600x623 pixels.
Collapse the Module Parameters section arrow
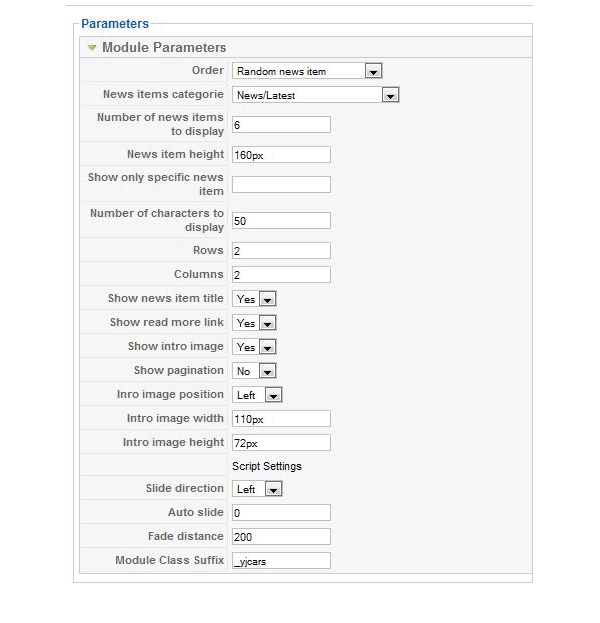pos(92,48)
